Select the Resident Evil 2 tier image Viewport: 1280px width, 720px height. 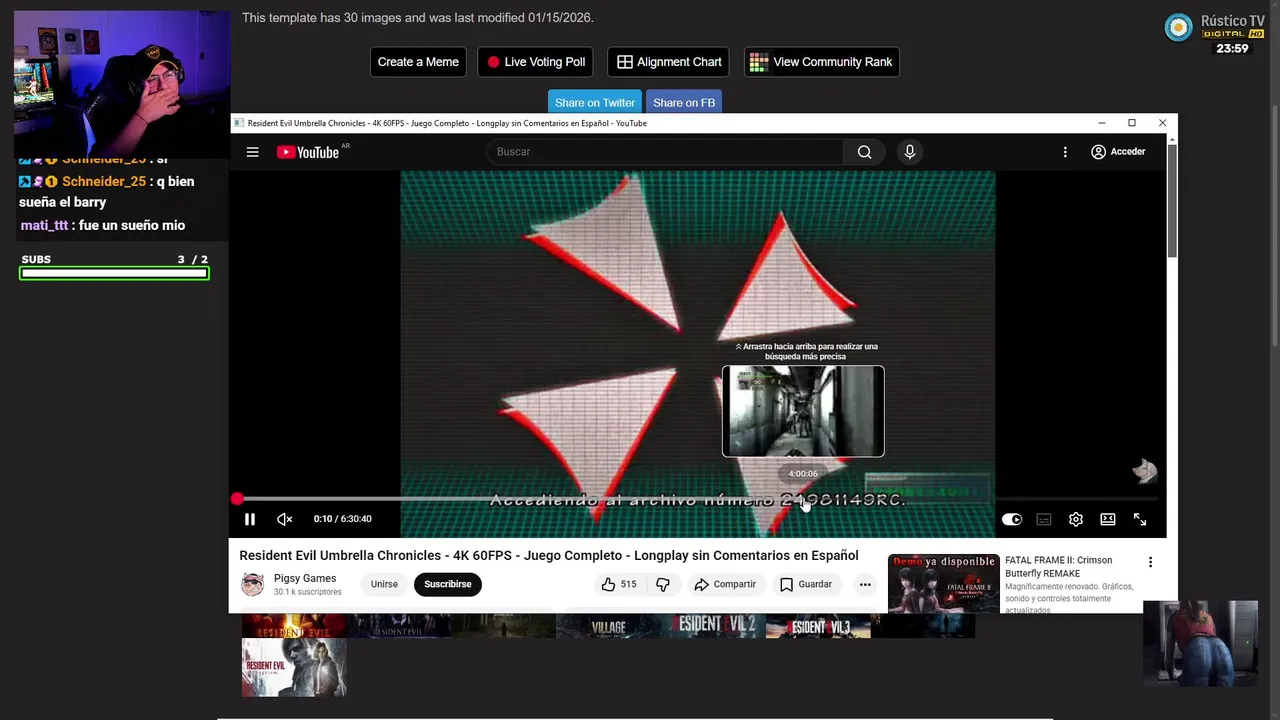click(x=713, y=626)
